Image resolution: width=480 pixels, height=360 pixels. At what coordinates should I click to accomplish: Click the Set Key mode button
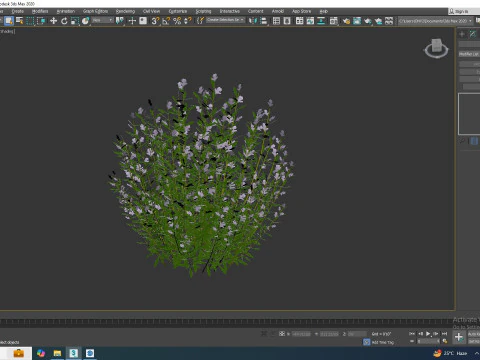point(474,341)
